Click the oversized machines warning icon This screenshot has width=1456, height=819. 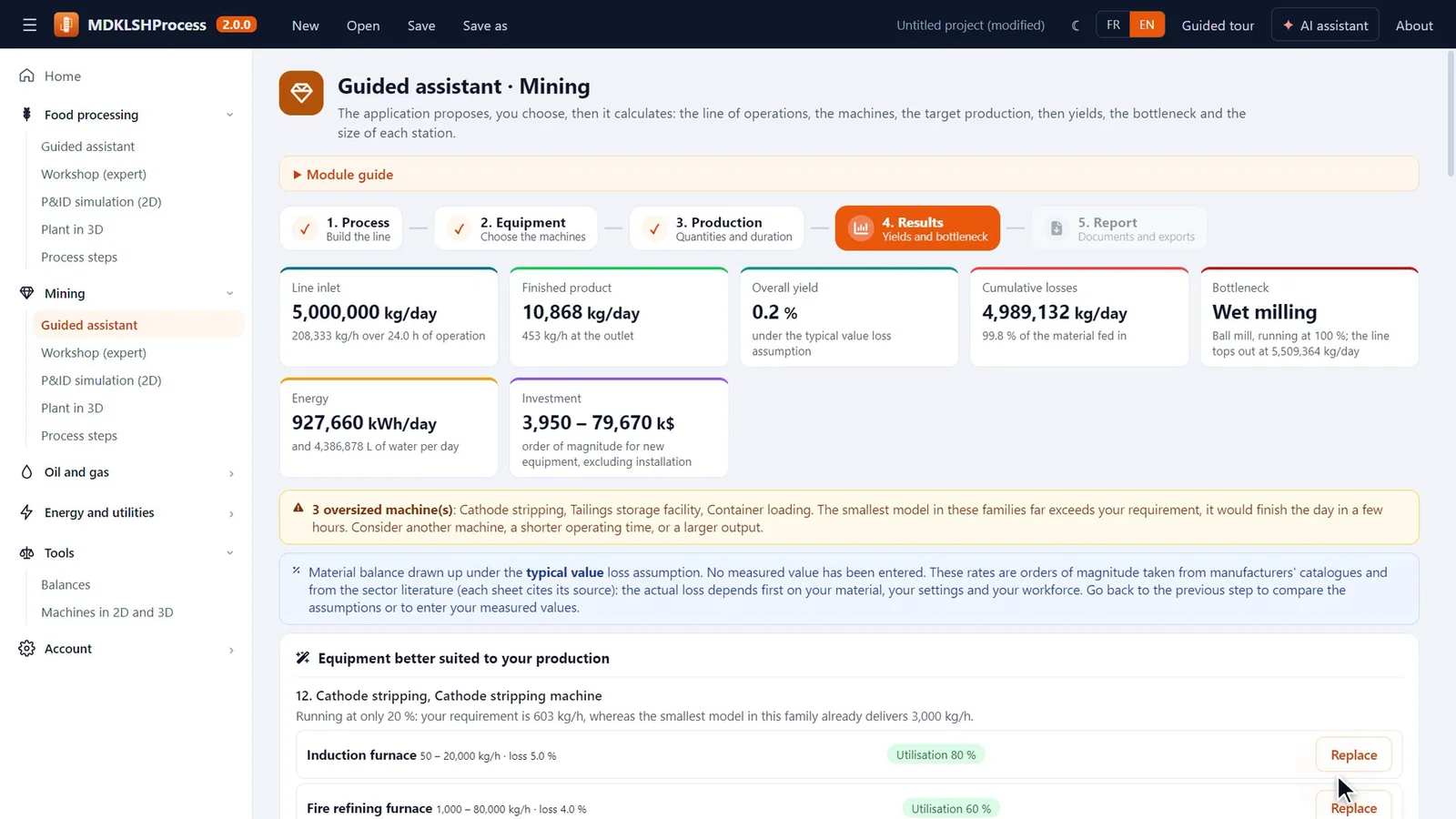298,508
